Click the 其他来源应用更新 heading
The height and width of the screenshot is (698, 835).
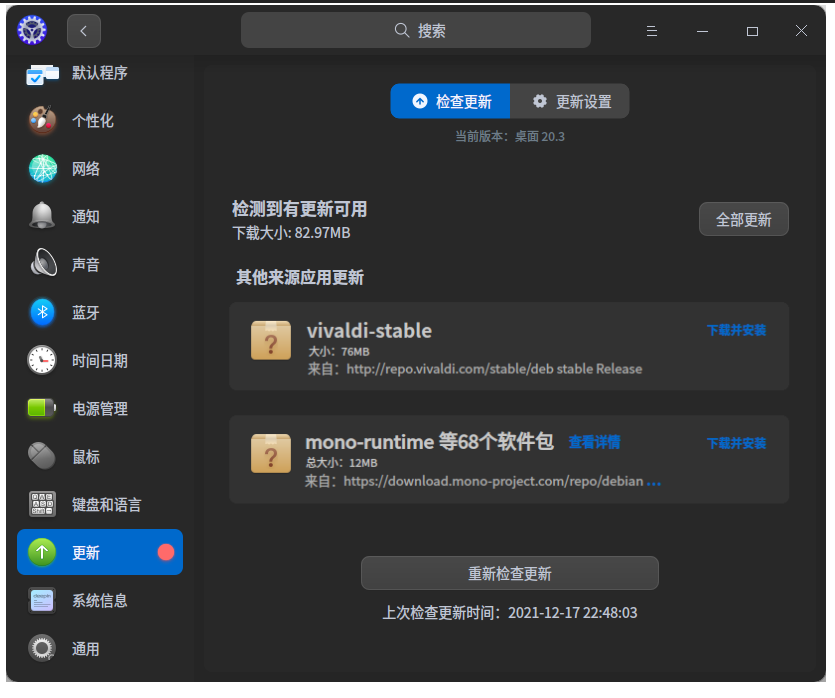(x=300, y=277)
